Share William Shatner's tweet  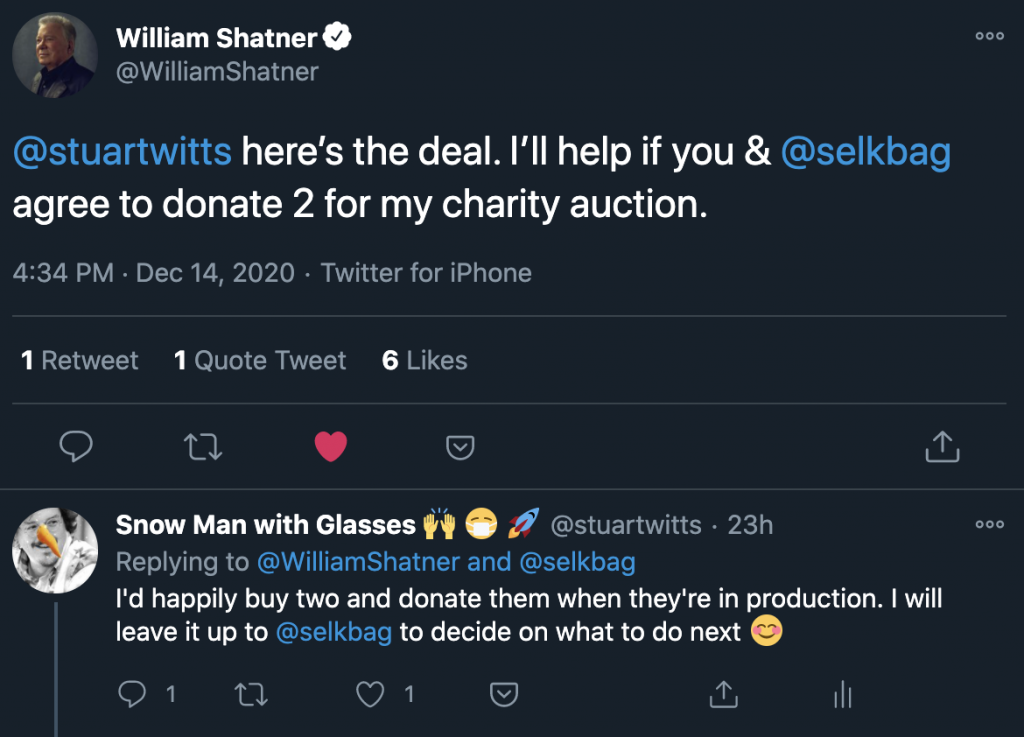click(941, 447)
